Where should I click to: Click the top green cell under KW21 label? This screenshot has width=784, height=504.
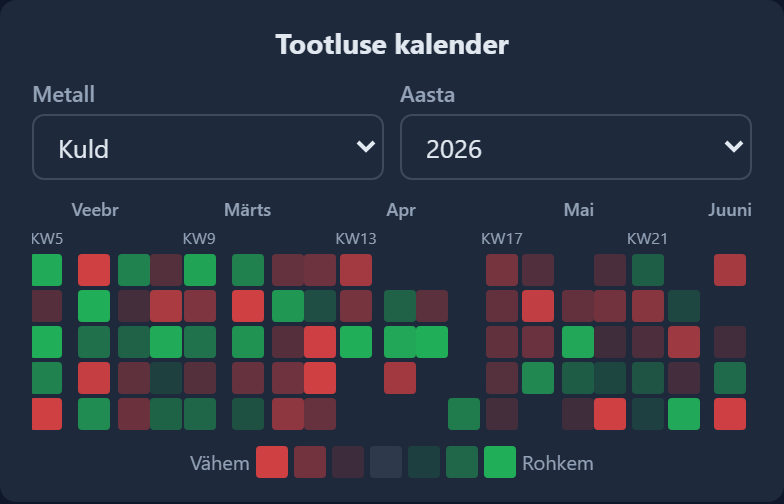[648, 270]
